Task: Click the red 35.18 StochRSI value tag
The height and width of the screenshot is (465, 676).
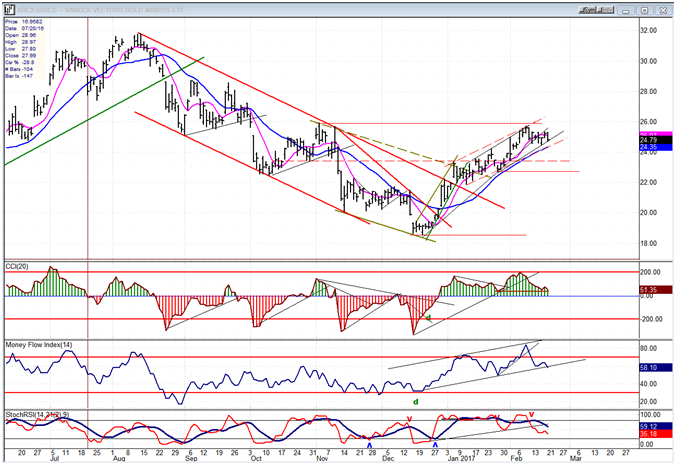Action: [x=655, y=434]
